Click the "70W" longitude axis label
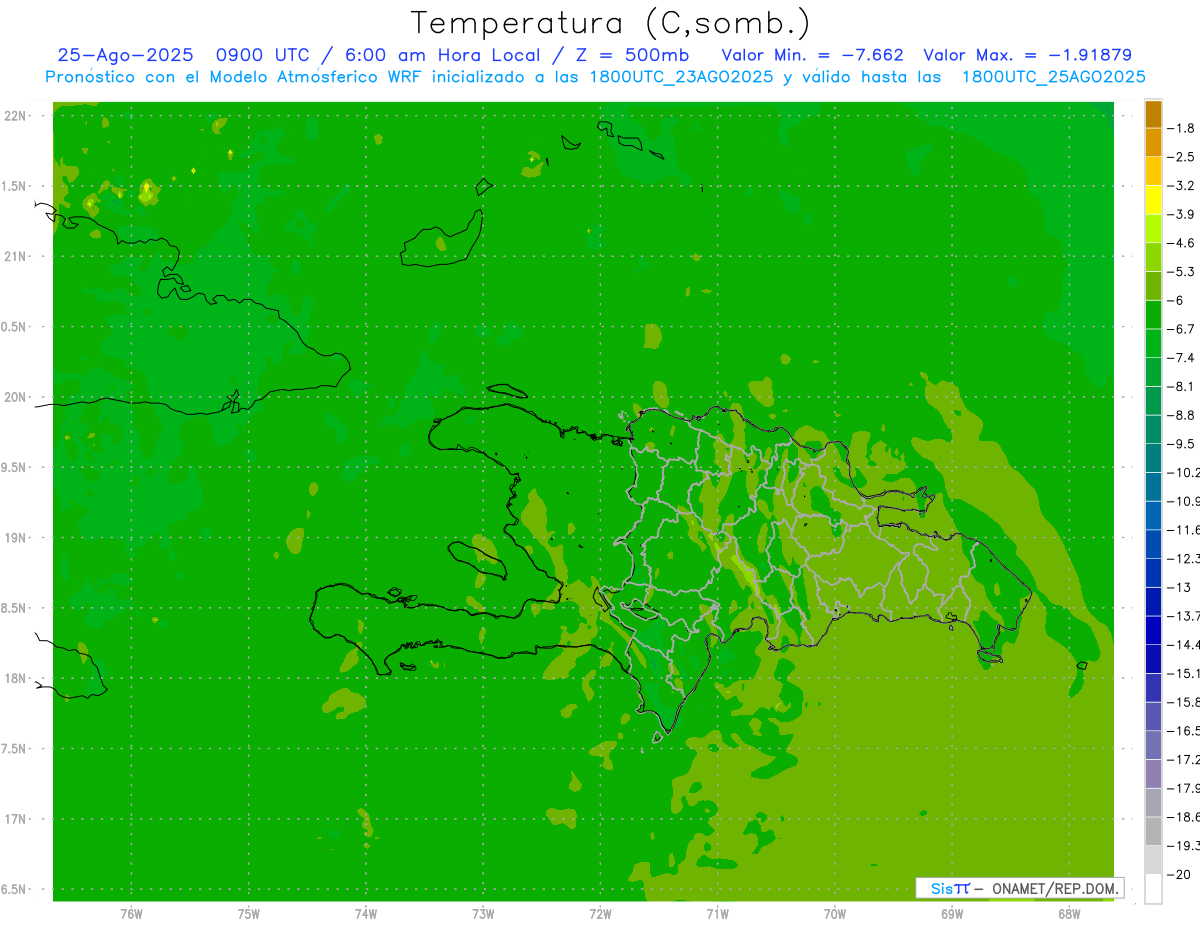The width and height of the screenshot is (1200, 927). pos(835,913)
